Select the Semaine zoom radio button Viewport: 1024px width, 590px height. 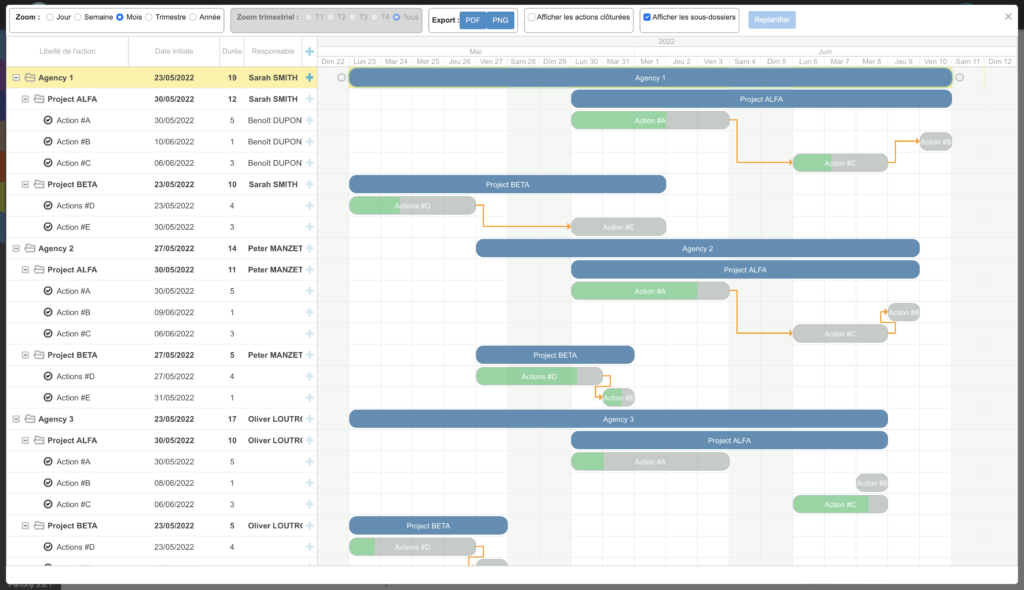coord(77,18)
